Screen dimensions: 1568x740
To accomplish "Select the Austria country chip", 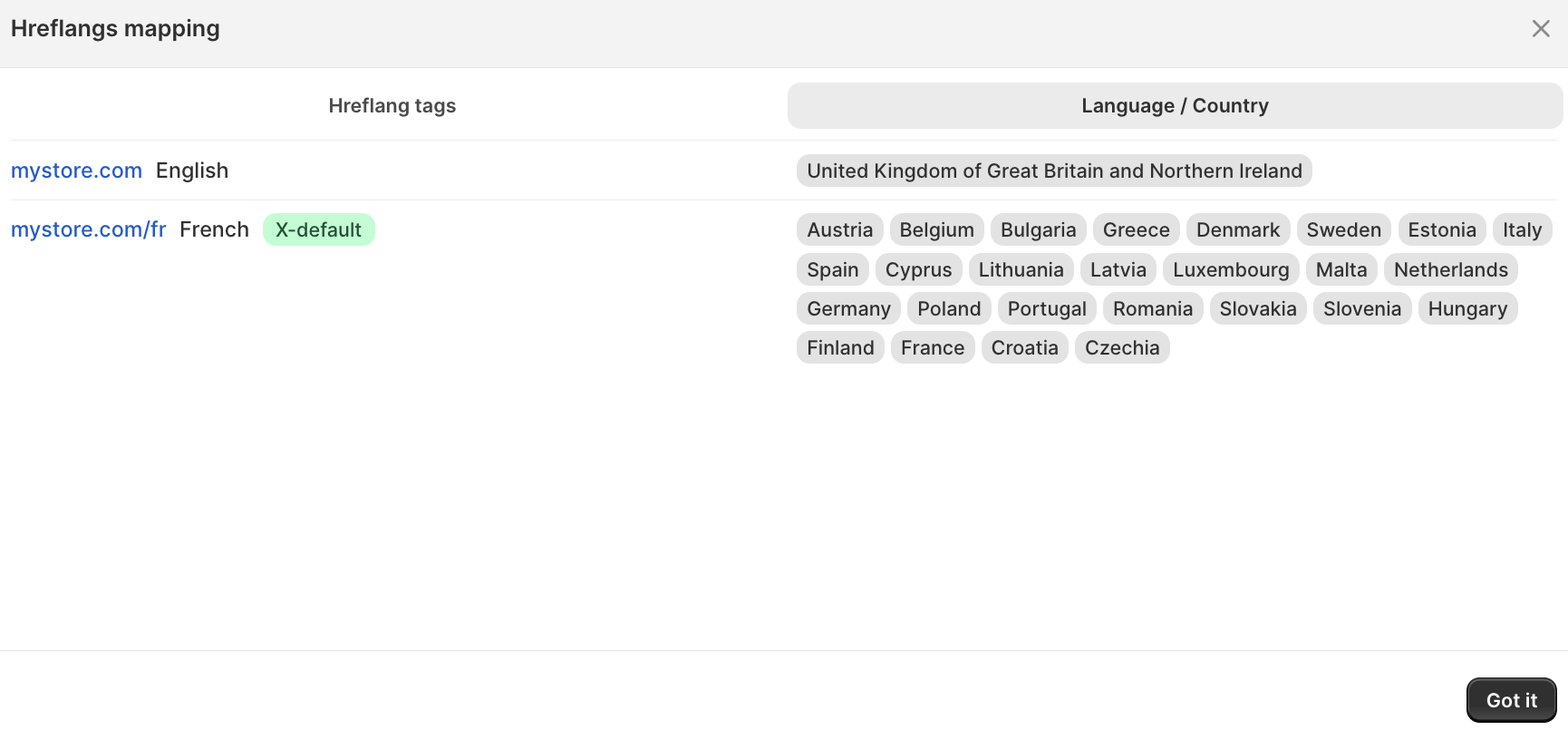I will (838, 229).
